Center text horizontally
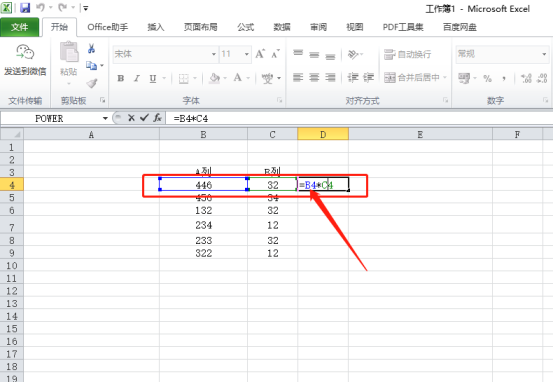Image resolution: width=553 pixels, height=382 pixels. tap(314, 77)
